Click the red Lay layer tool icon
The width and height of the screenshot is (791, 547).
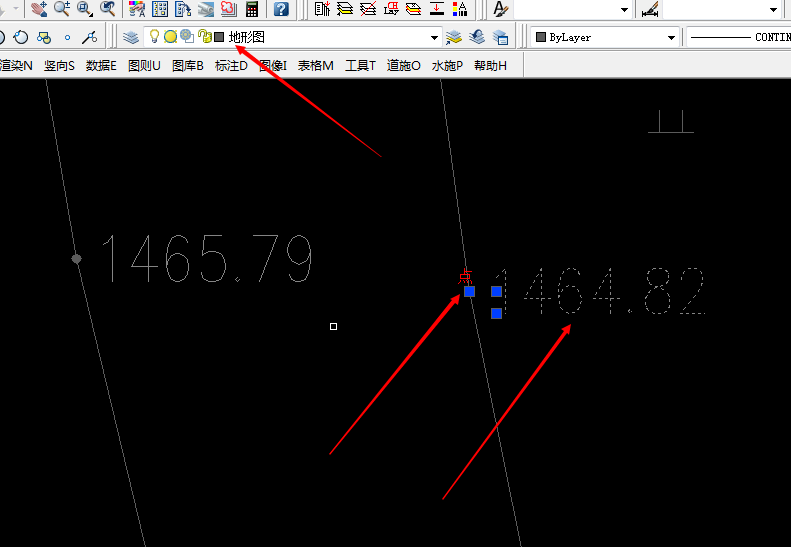391,9
